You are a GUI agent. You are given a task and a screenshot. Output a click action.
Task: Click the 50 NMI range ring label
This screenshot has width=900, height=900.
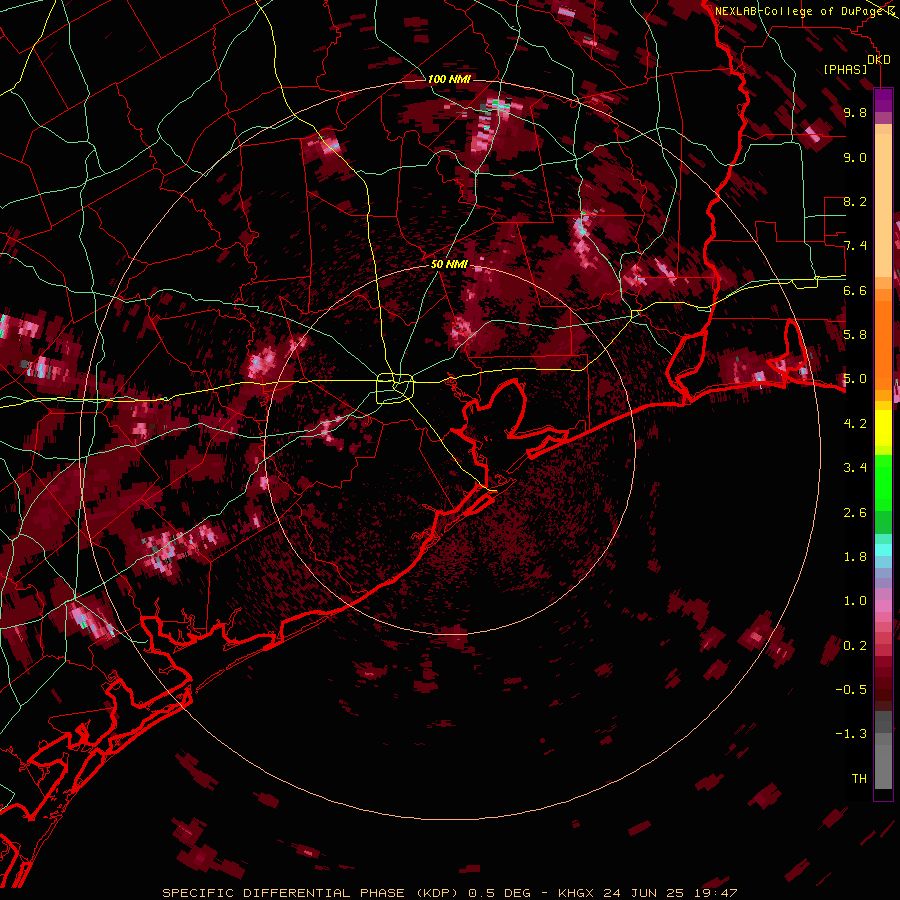(449, 264)
